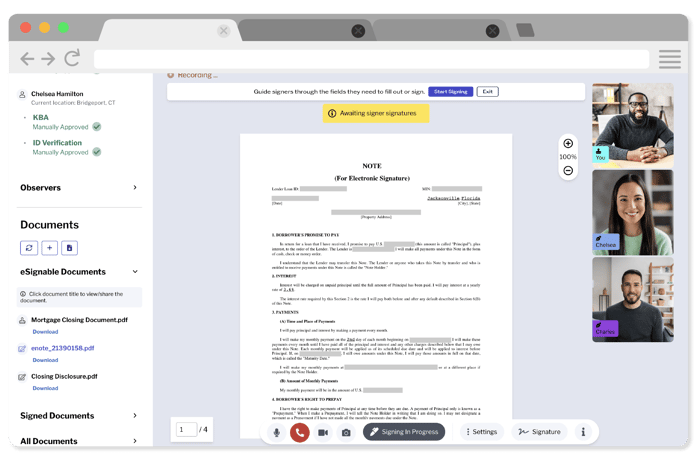Add a new document with plus button
700x460 pixels.
(50, 248)
